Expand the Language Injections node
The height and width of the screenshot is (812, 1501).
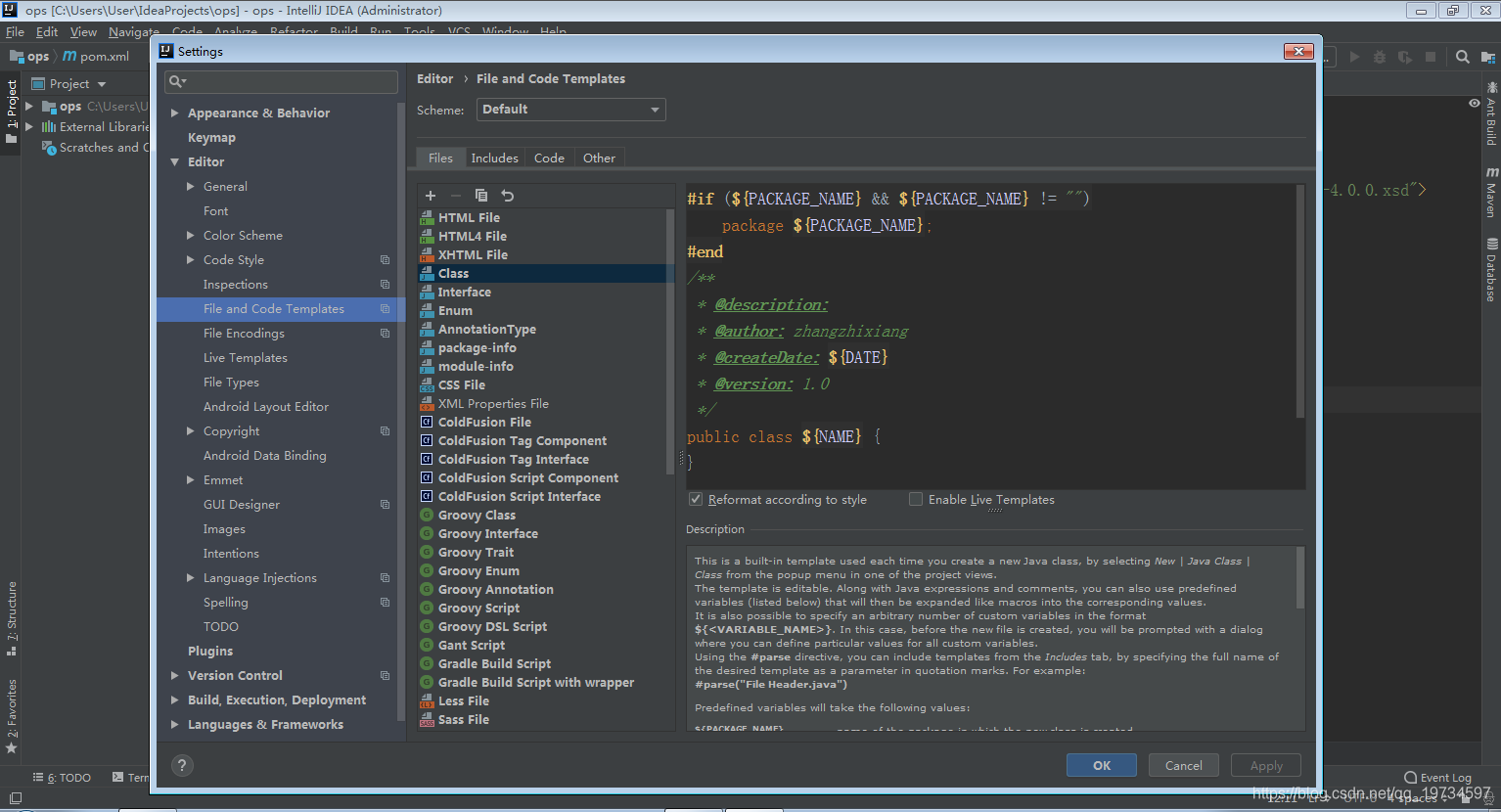click(x=191, y=578)
